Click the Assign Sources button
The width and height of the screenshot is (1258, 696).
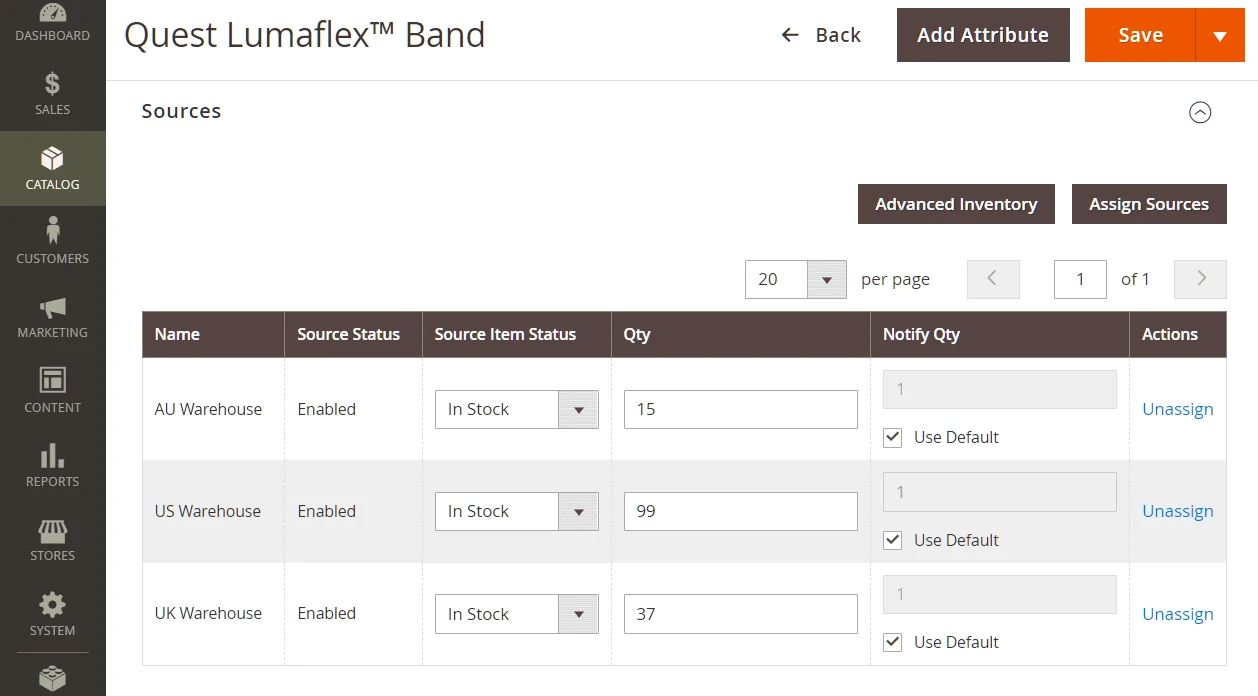[1149, 204]
